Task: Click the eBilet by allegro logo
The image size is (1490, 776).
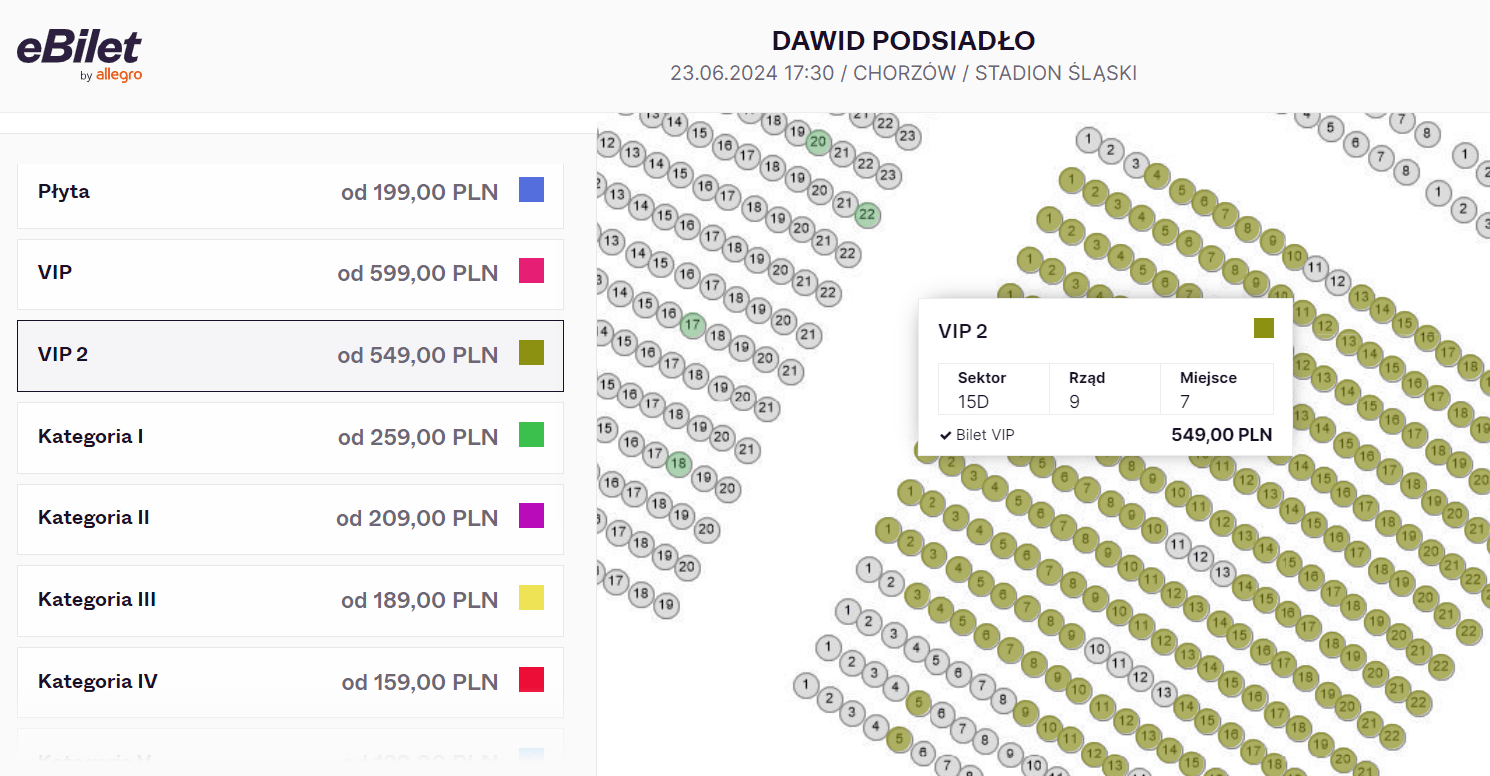Action: pyautogui.click(x=79, y=55)
